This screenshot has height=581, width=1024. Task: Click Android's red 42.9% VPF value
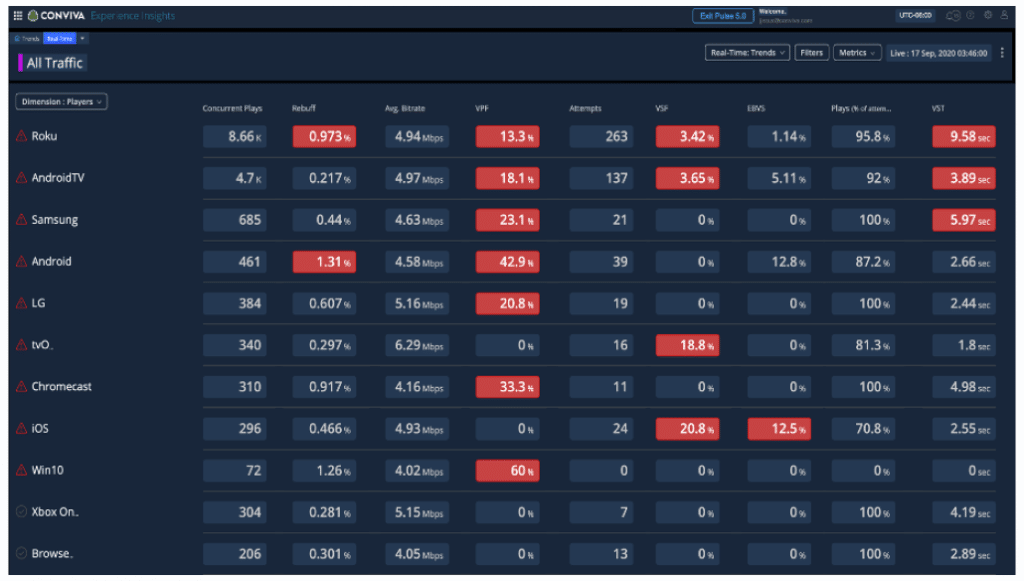pyautogui.click(x=507, y=262)
